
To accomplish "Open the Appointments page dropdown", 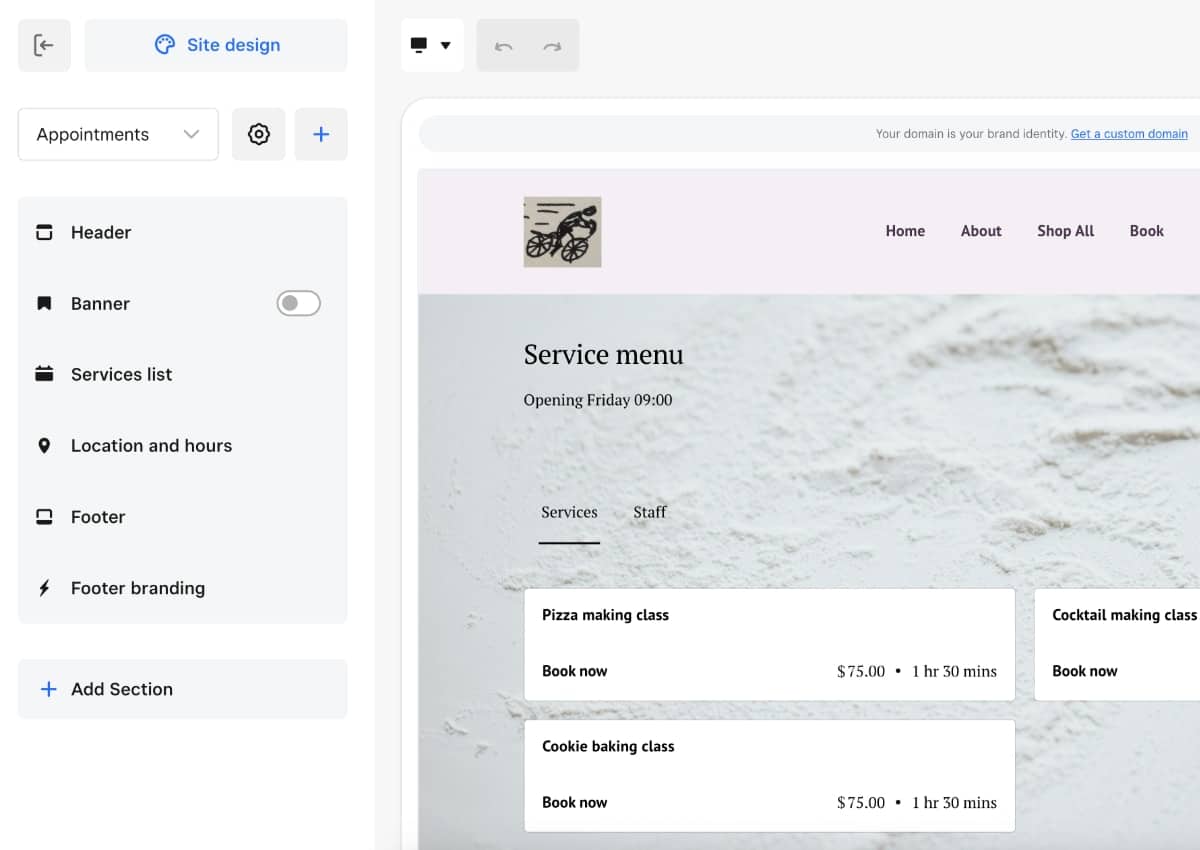I will [x=118, y=134].
